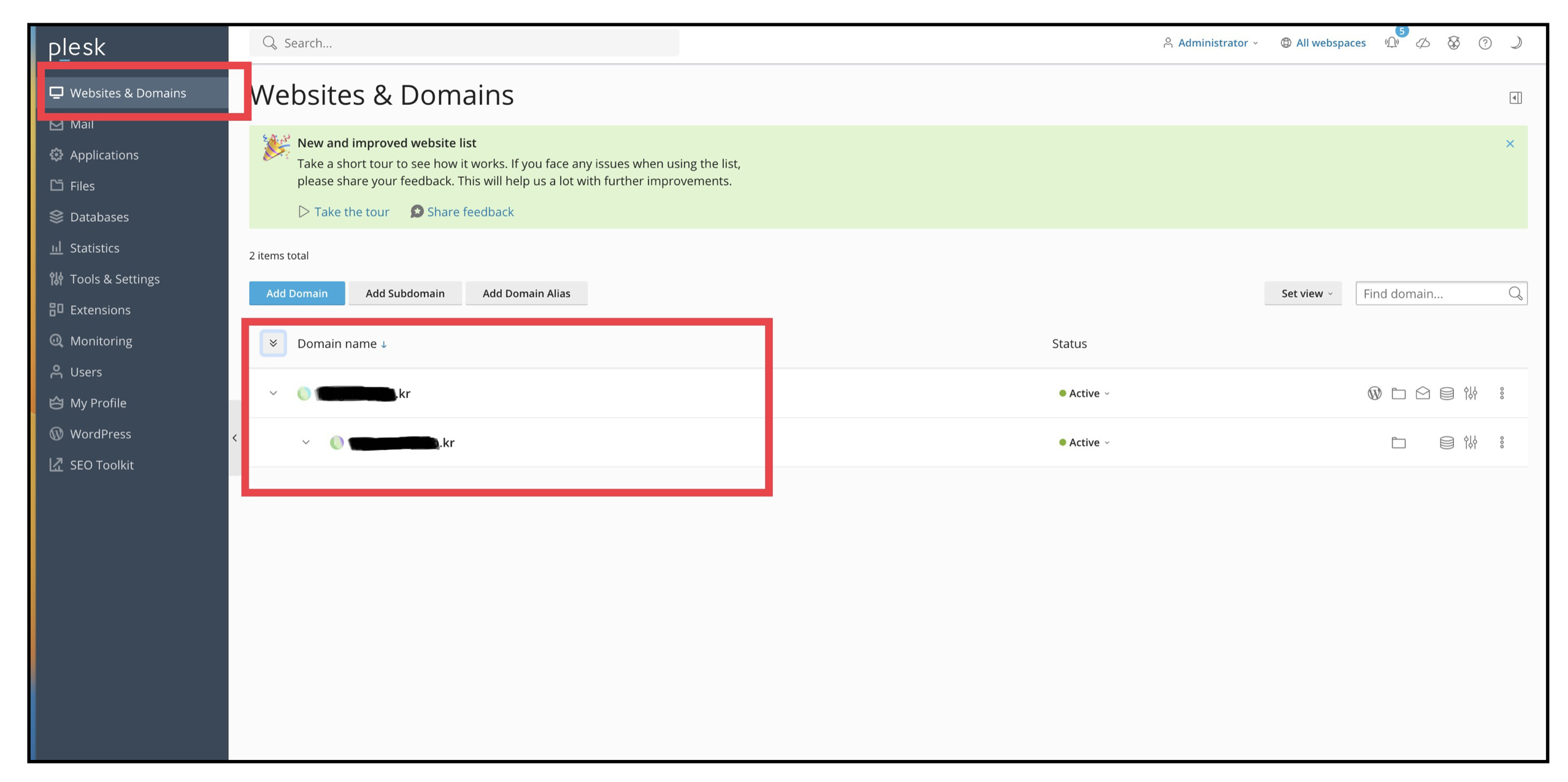Viewport: 1568px width, 782px height.
Task: Open Extensions from the sidebar
Action: point(100,309)
